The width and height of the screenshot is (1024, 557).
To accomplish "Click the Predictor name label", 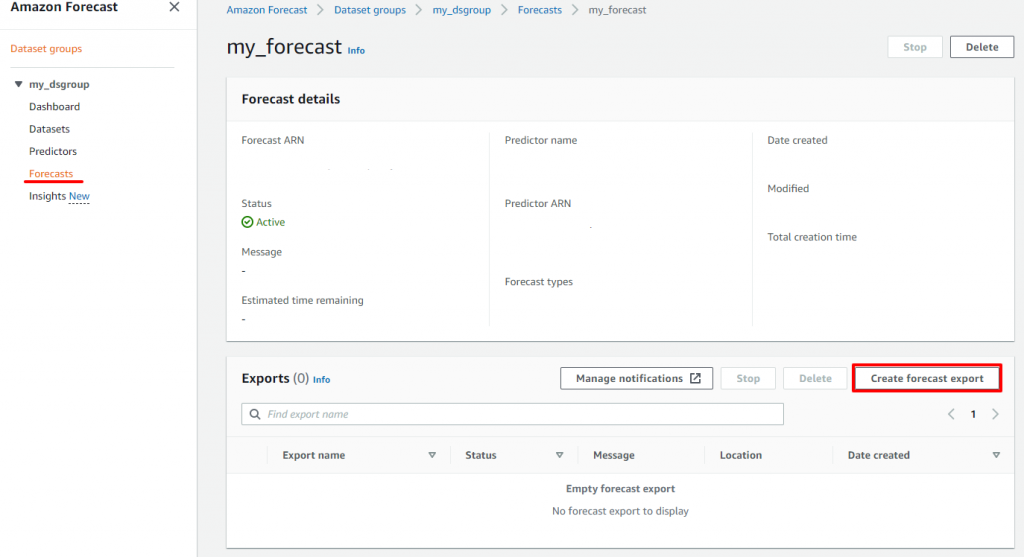I will (x=541, y=140).
